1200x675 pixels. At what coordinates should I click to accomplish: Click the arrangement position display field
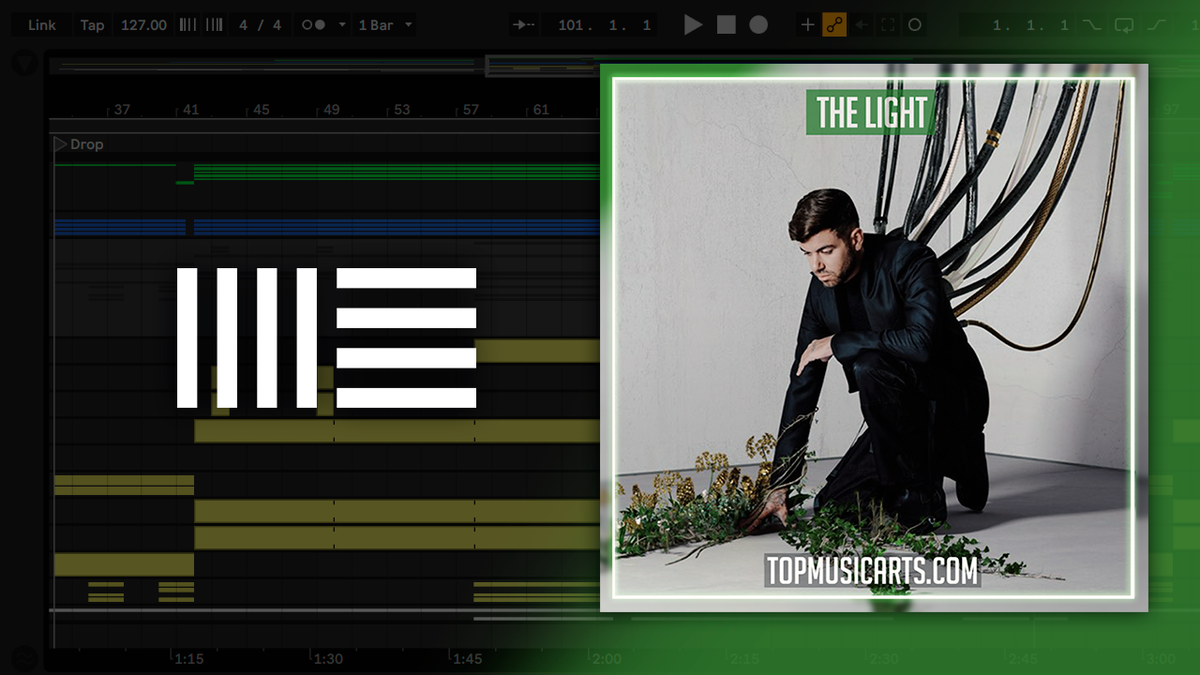[600, 24]
